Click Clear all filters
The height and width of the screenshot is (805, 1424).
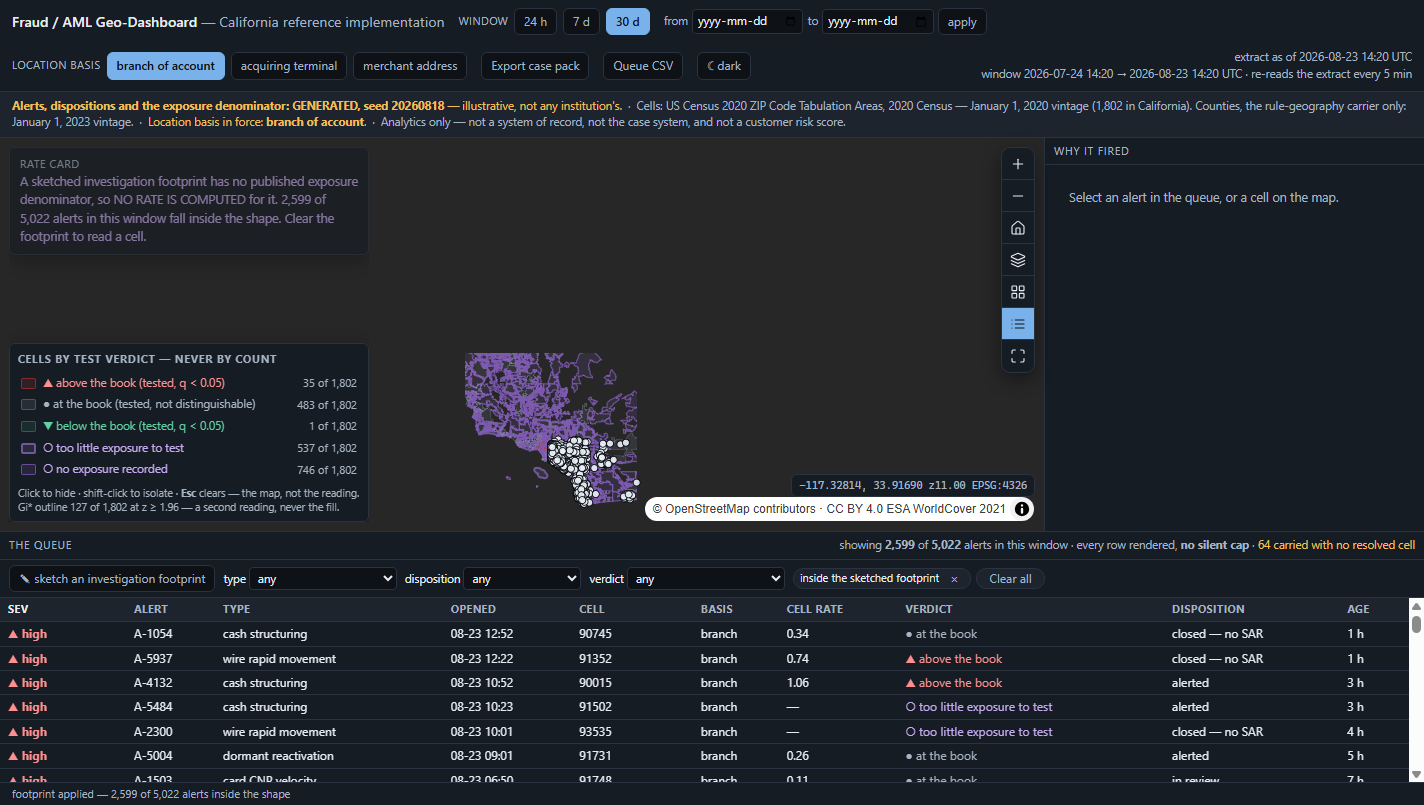point(1010,579)
